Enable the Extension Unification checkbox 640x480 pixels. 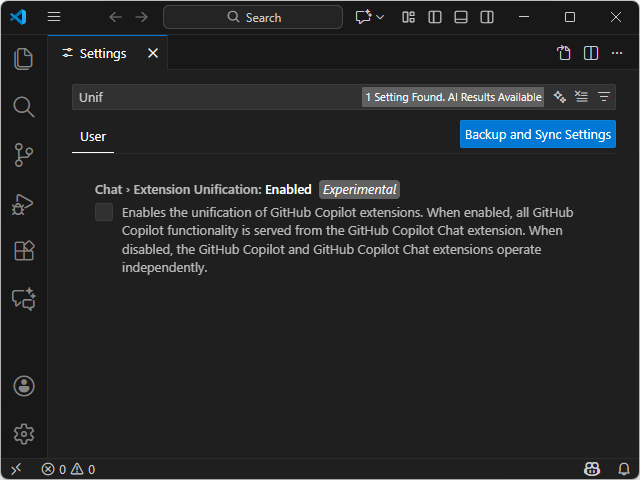104,212
